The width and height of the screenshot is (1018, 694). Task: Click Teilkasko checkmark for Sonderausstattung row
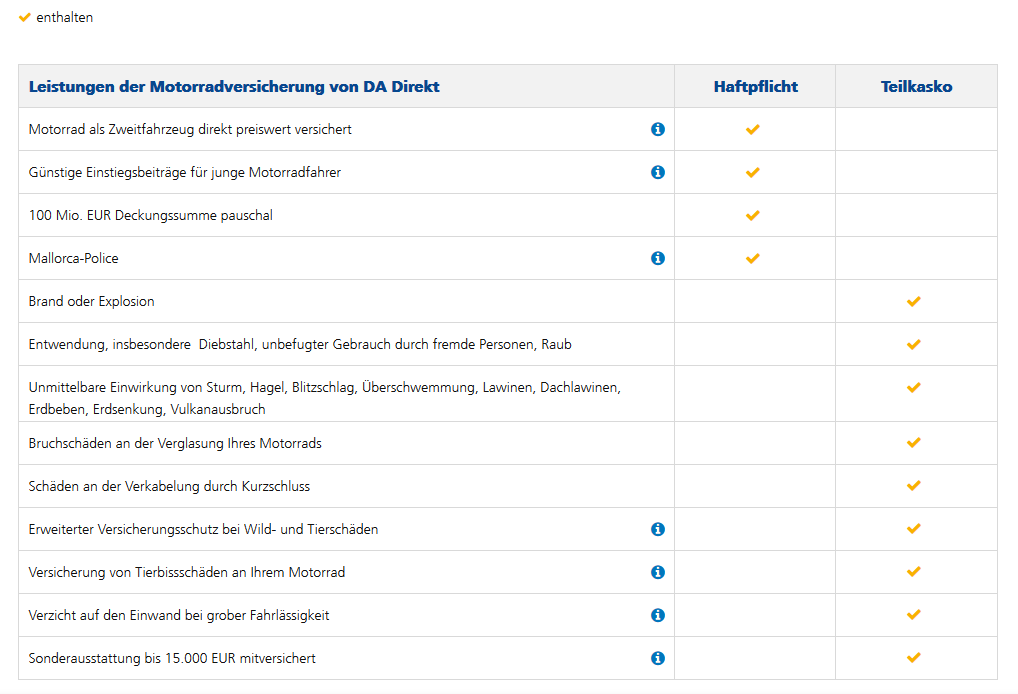tap(913, 658)
